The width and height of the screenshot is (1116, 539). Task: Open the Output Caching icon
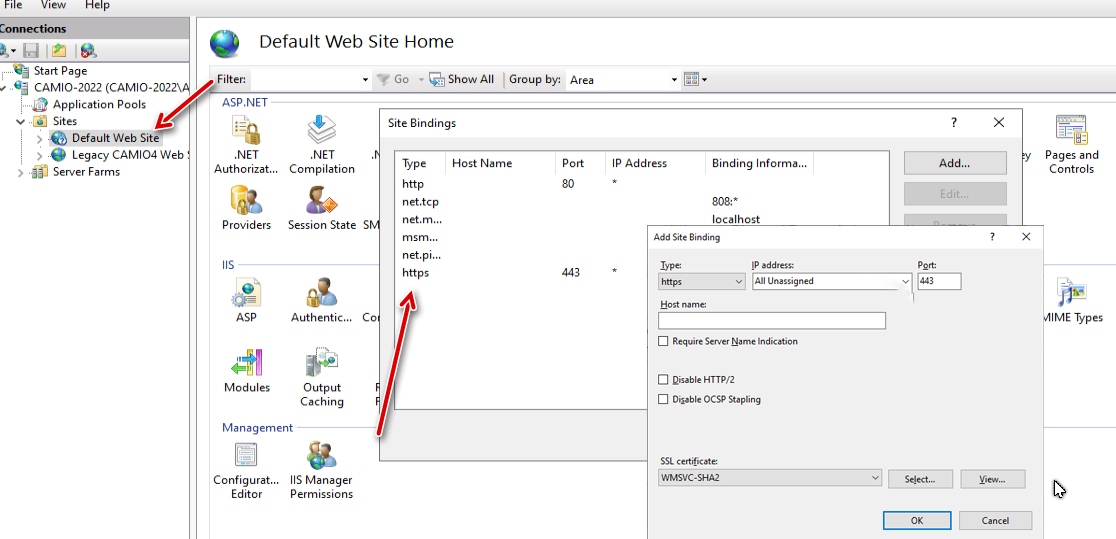tap(321, 363)
